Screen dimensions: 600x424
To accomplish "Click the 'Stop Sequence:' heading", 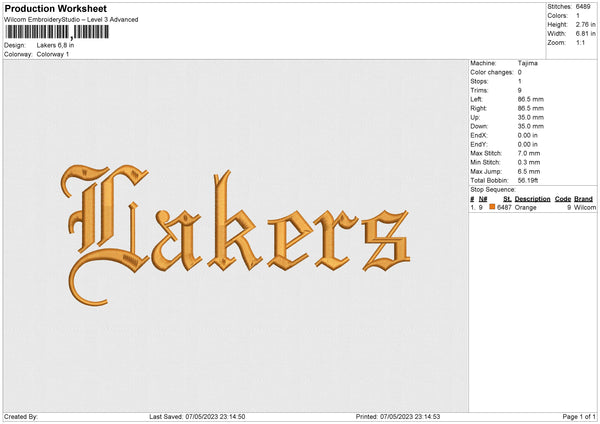I will point(493,190).
